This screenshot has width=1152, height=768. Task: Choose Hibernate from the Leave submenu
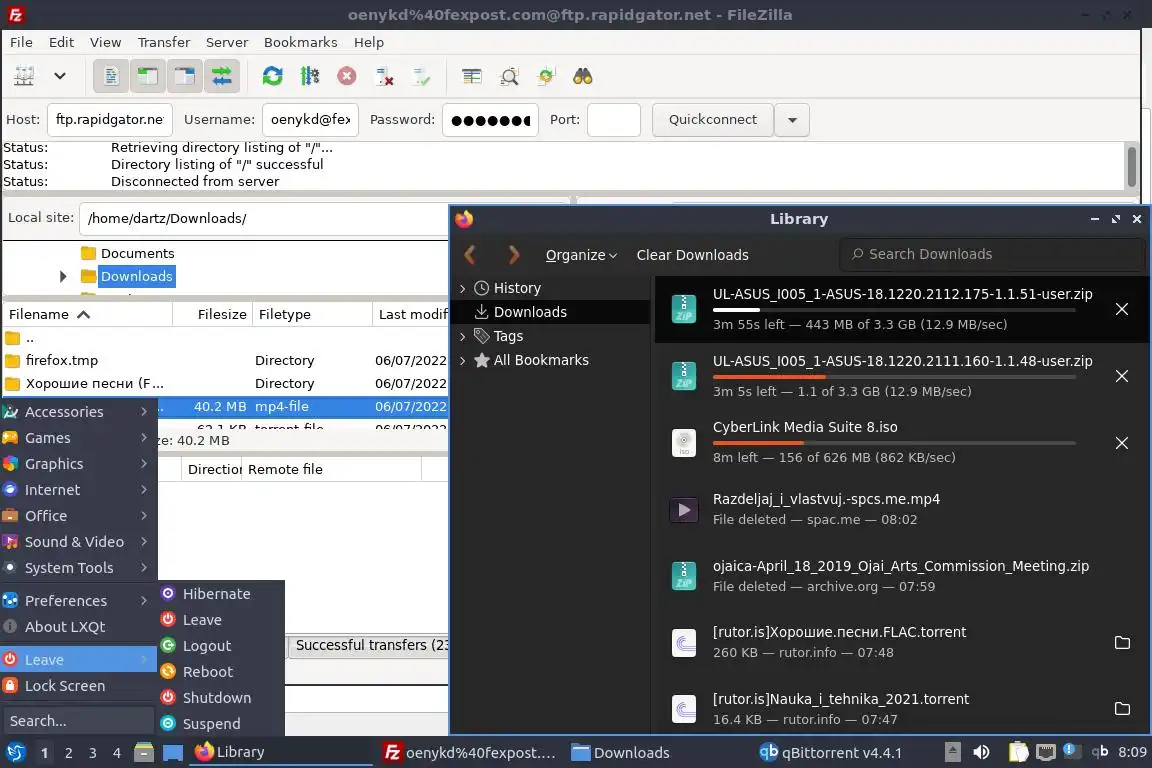[221, 594]
